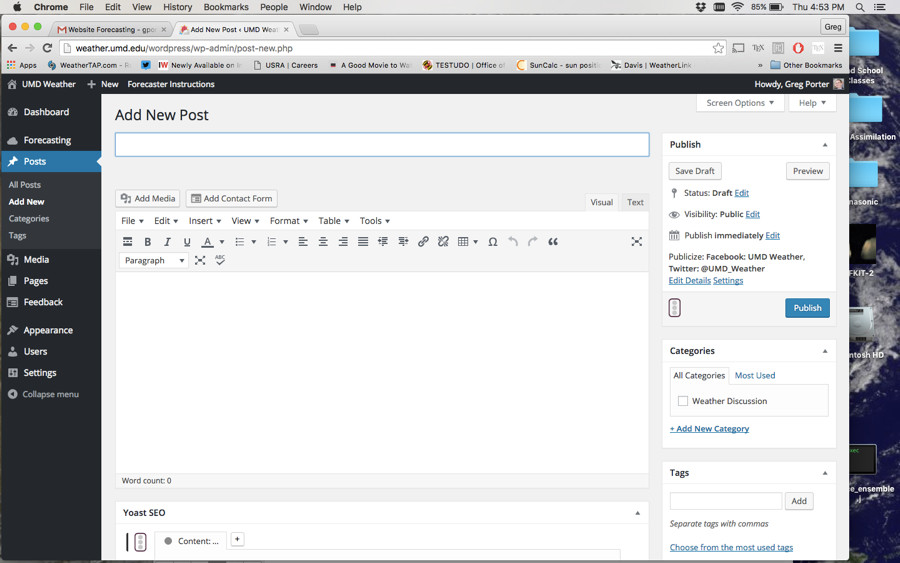This screenshot has height=563, width=900.
Task: Click the Add New Category link
Action: point(709,429)
